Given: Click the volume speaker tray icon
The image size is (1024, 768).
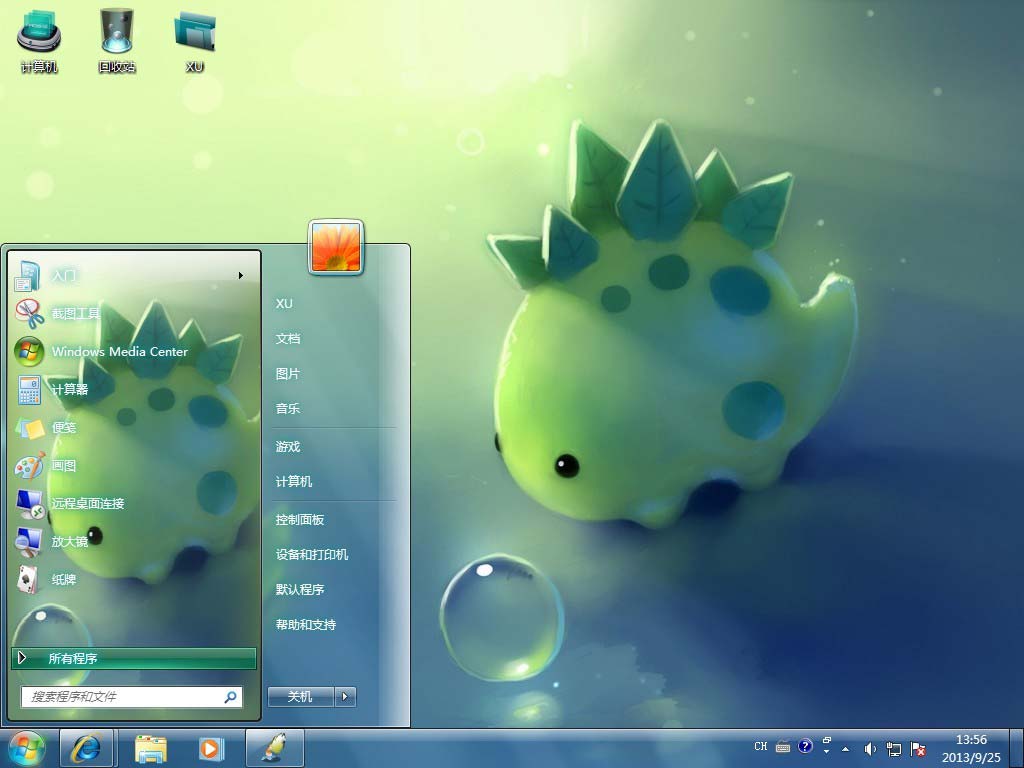Looking at the screenshot, I should tap(870, 748).
